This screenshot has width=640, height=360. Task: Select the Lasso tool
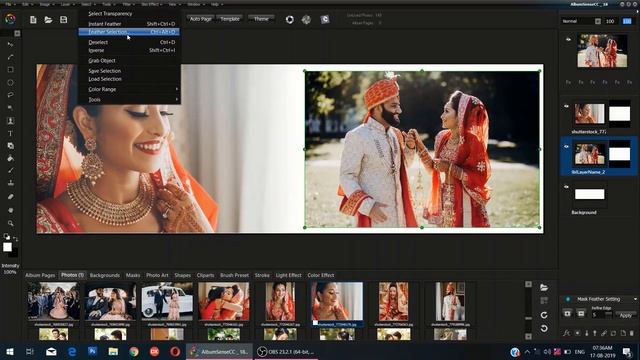[11, 95]
